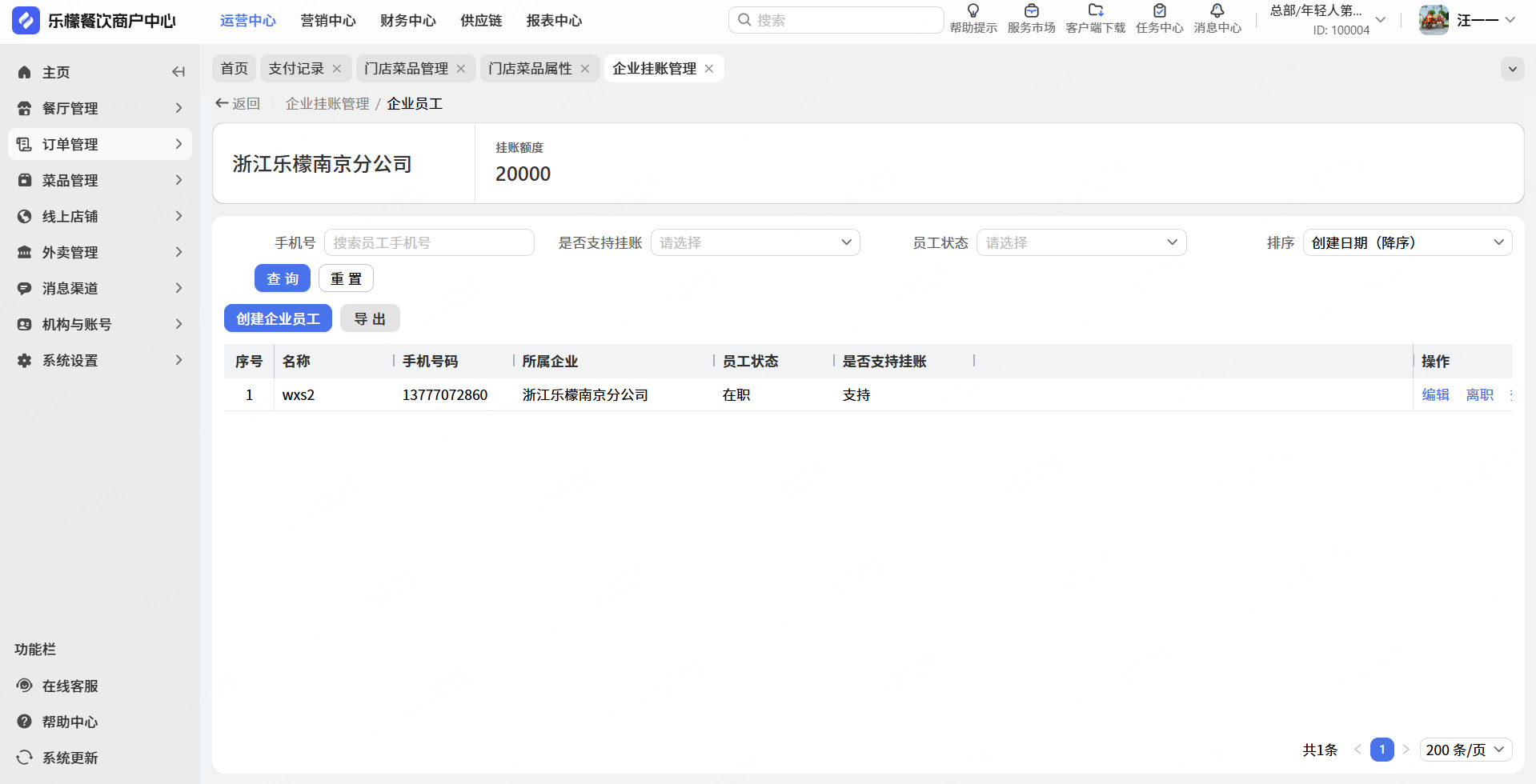Expand the 是否支持挂账 dropdown
The image size is (1536, 784).
[x=755, y=242]
